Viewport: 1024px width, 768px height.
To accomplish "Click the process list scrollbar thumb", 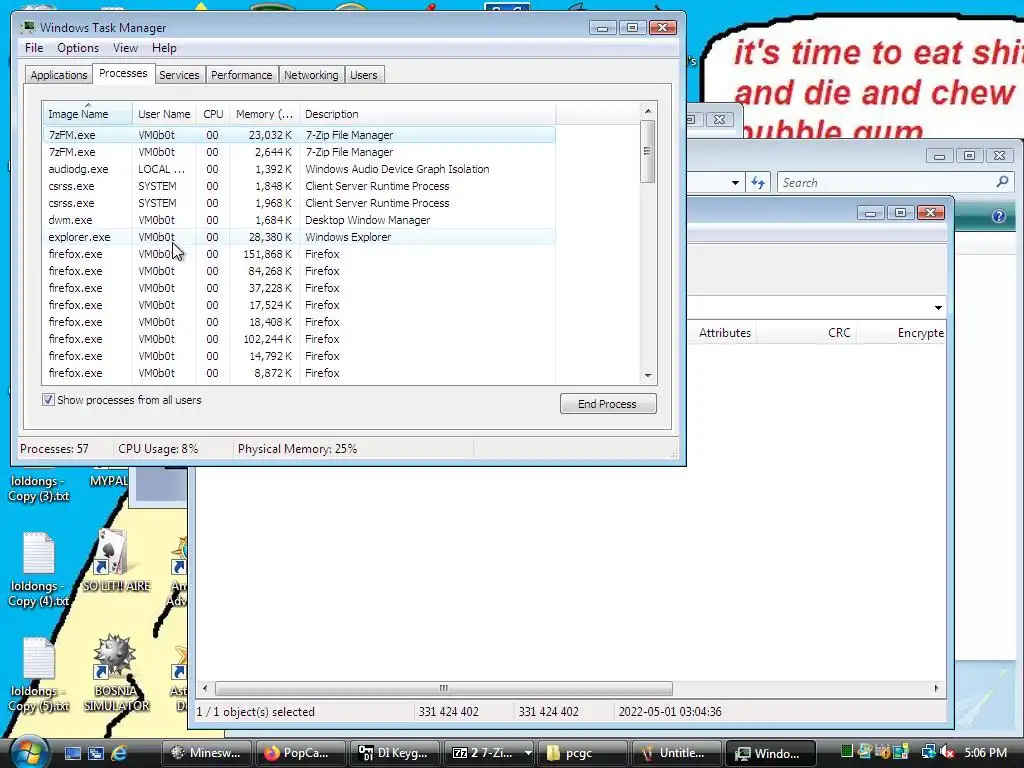I will 647,152.
